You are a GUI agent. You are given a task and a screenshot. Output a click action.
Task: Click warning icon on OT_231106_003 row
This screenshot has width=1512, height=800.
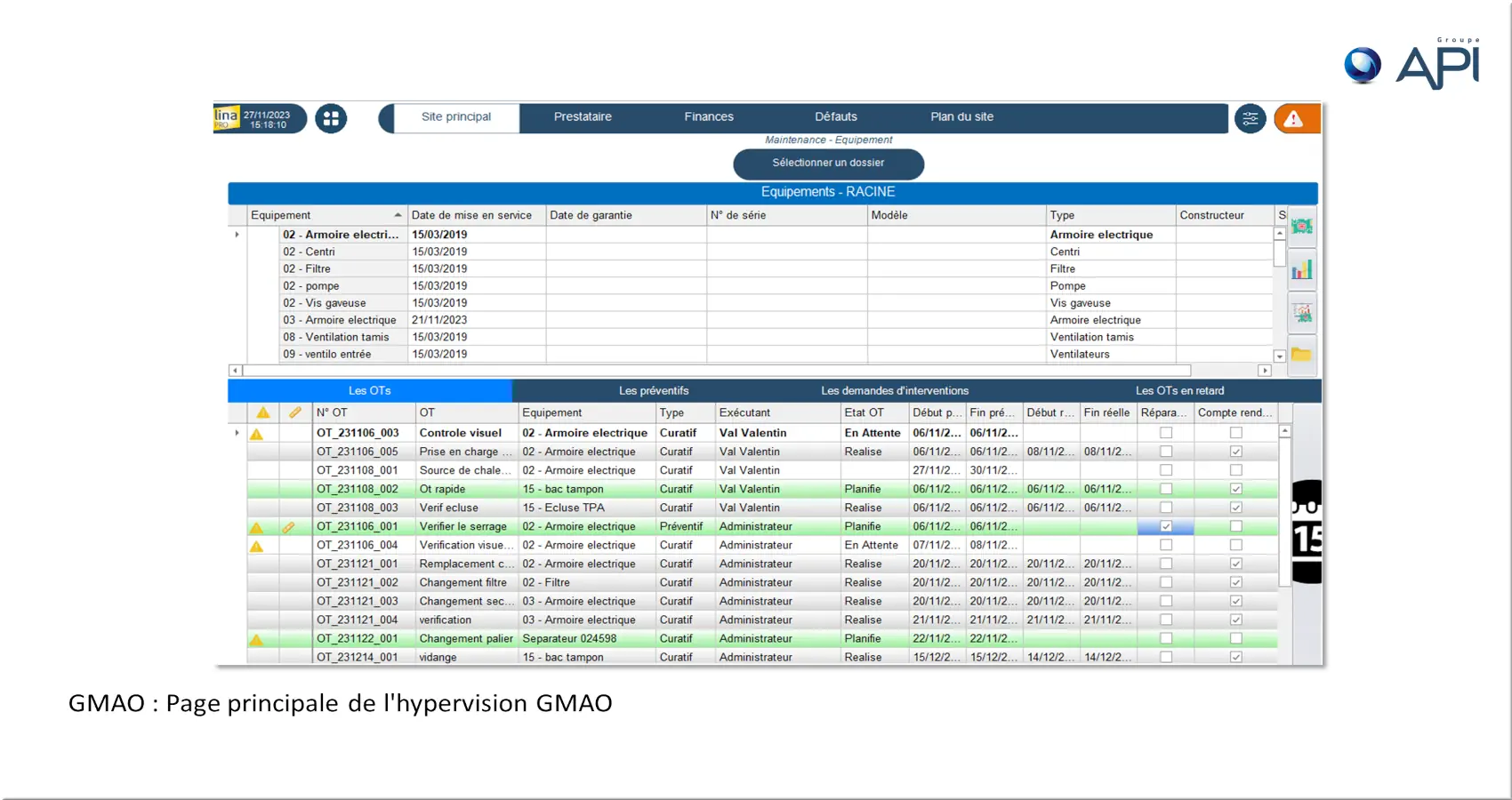point(257,434)
